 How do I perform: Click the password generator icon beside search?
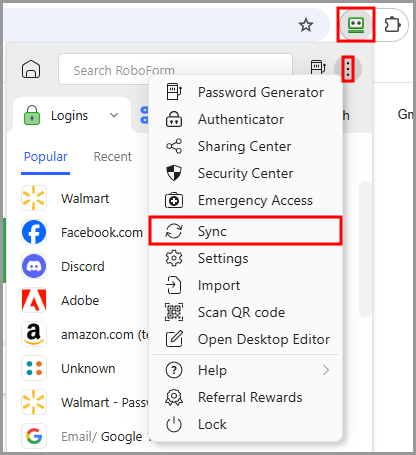[x=318, y=67]
